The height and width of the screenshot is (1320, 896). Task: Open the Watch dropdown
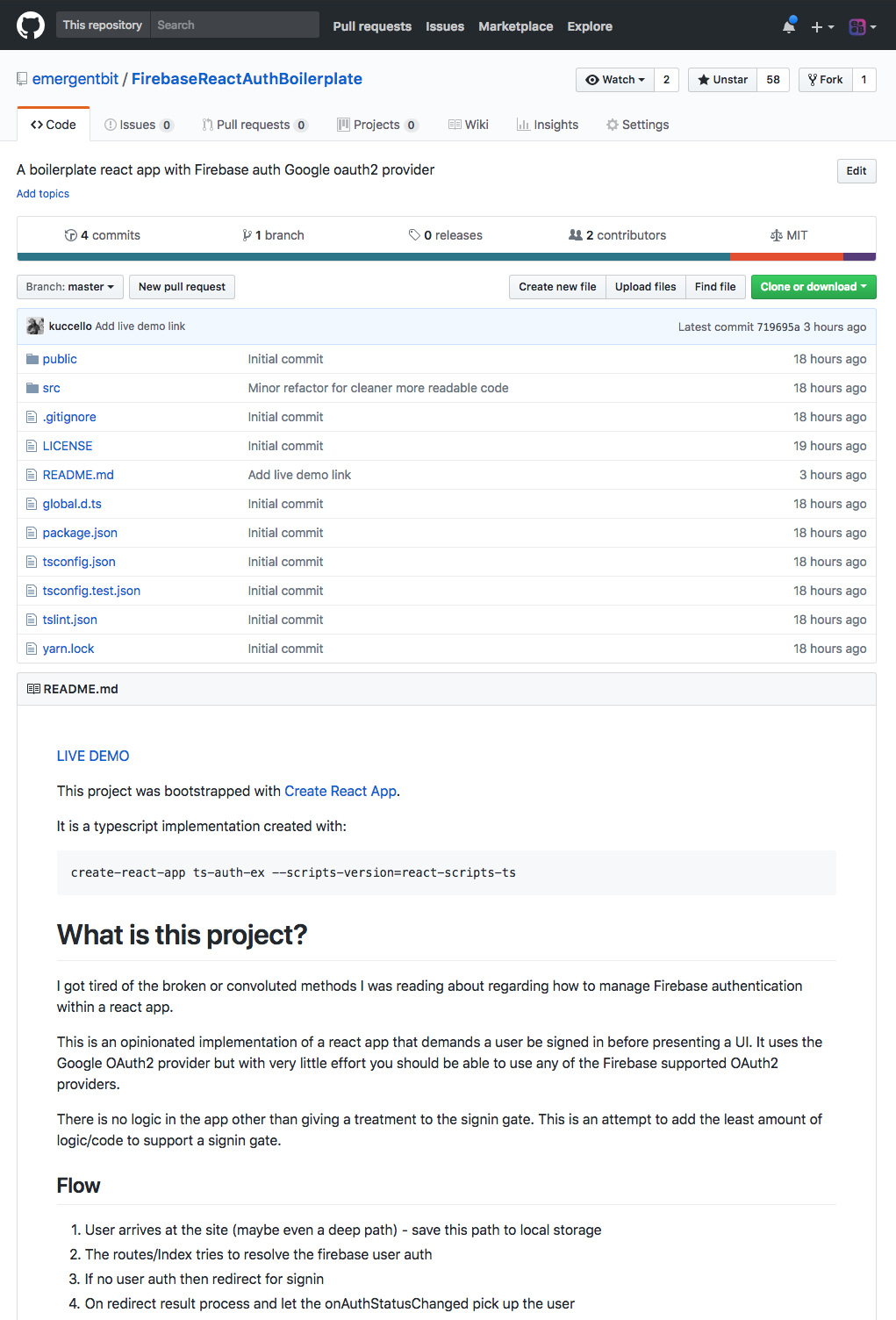click(615, 80)
